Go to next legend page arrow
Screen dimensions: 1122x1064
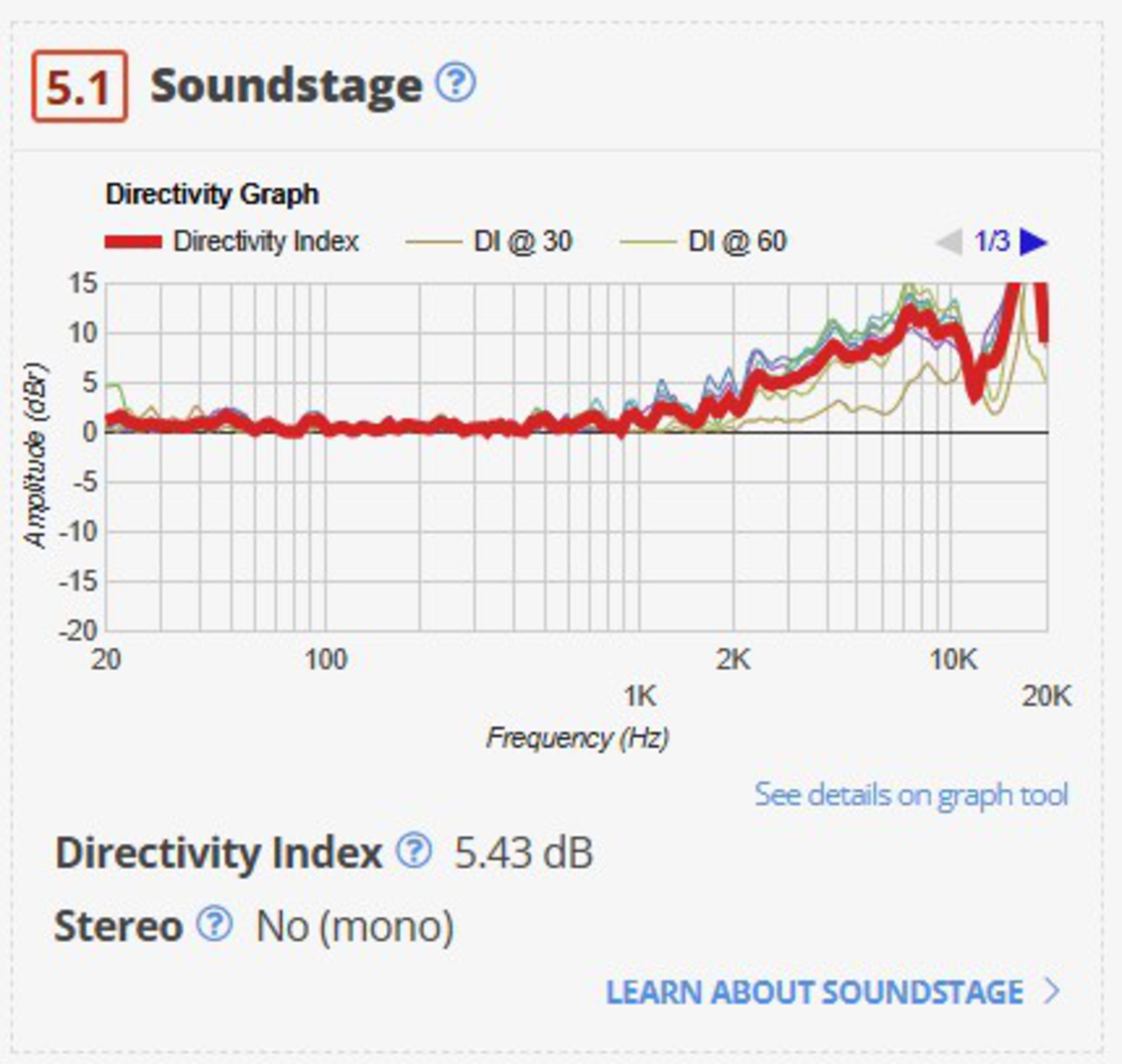[x=1033, y=242]
